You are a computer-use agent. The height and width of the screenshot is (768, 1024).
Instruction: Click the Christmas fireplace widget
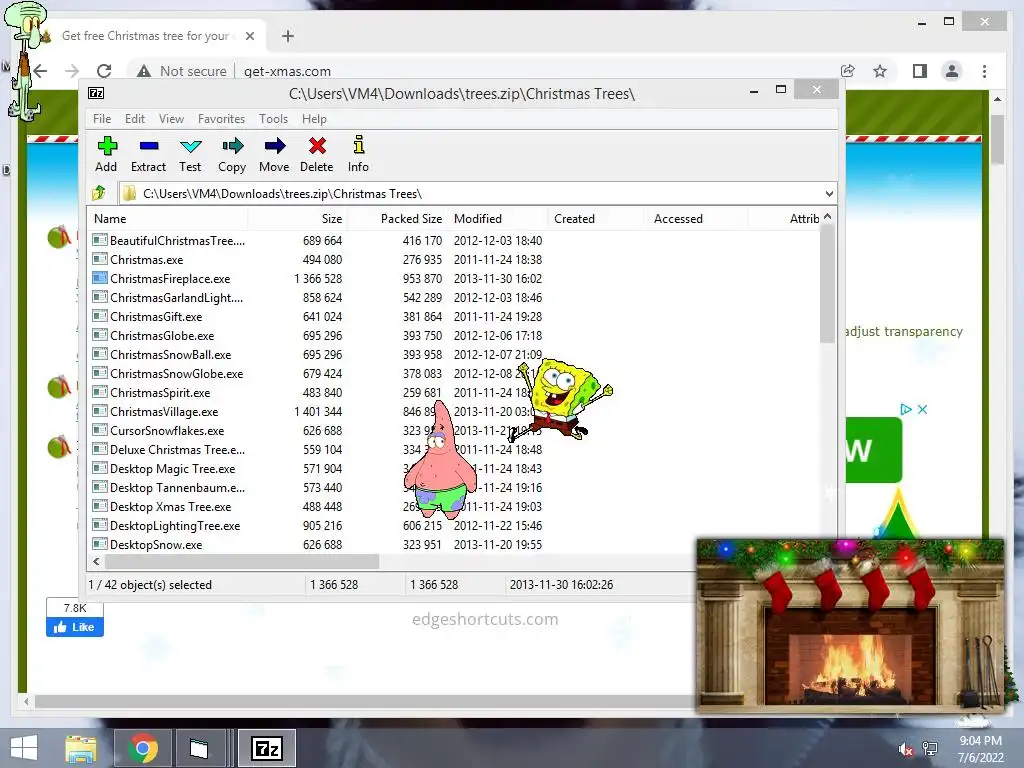point(850,626)
